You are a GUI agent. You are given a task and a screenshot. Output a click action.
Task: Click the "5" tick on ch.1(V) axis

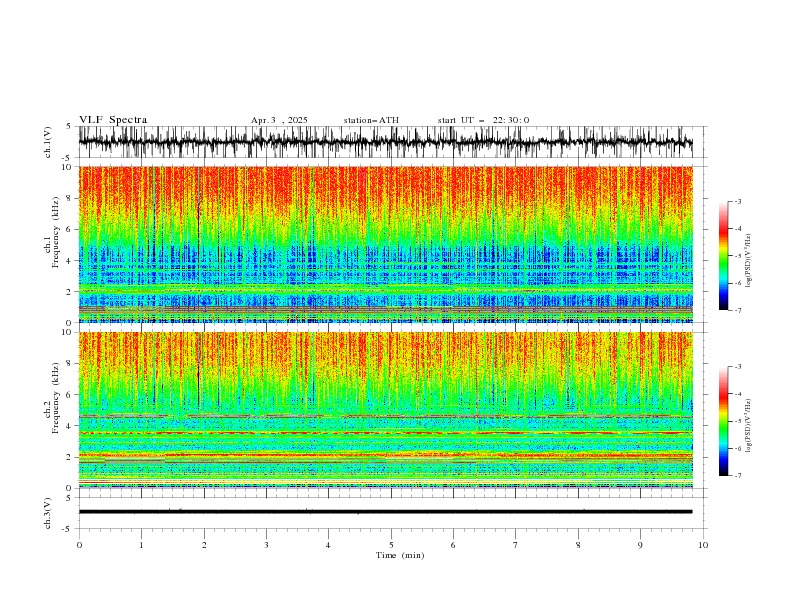tap(70, 127)
